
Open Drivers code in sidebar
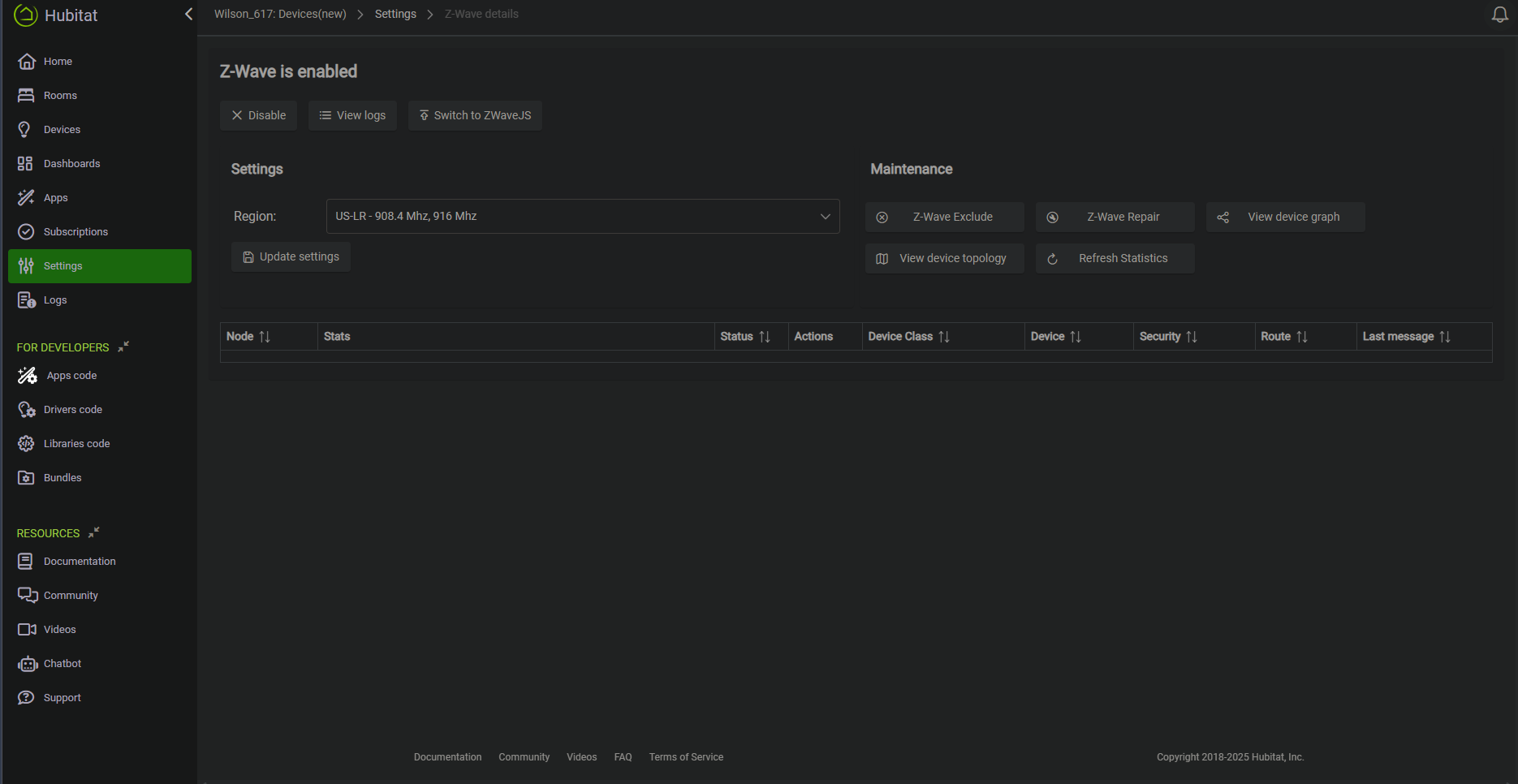[x=72, y=410]
